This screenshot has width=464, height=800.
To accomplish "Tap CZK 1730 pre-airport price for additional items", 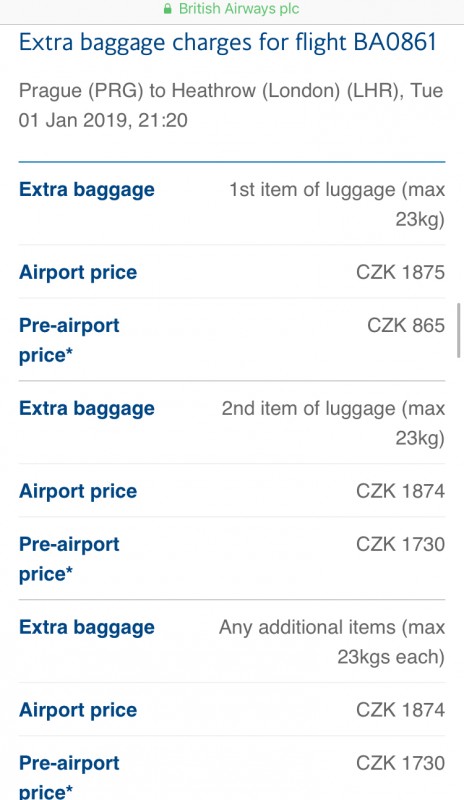I will click(x=400, y=763).
